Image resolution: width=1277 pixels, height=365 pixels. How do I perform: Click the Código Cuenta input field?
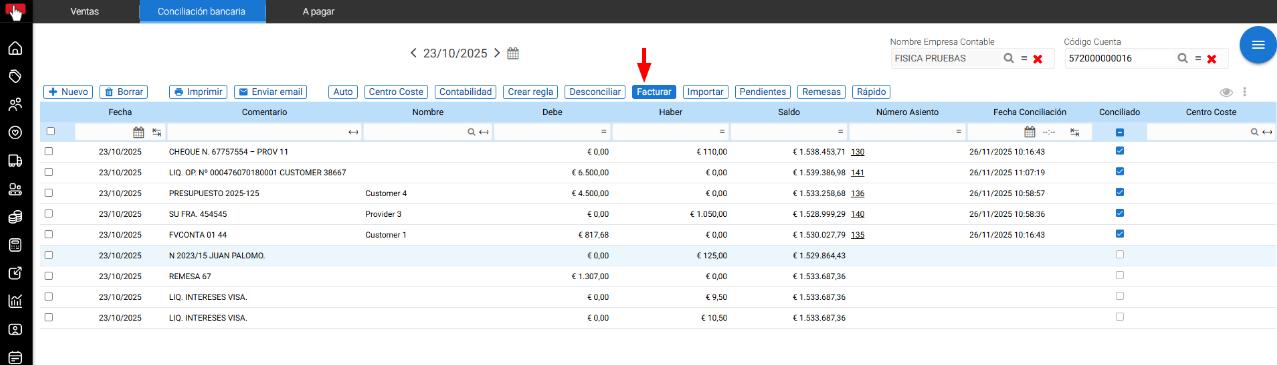1118,59
